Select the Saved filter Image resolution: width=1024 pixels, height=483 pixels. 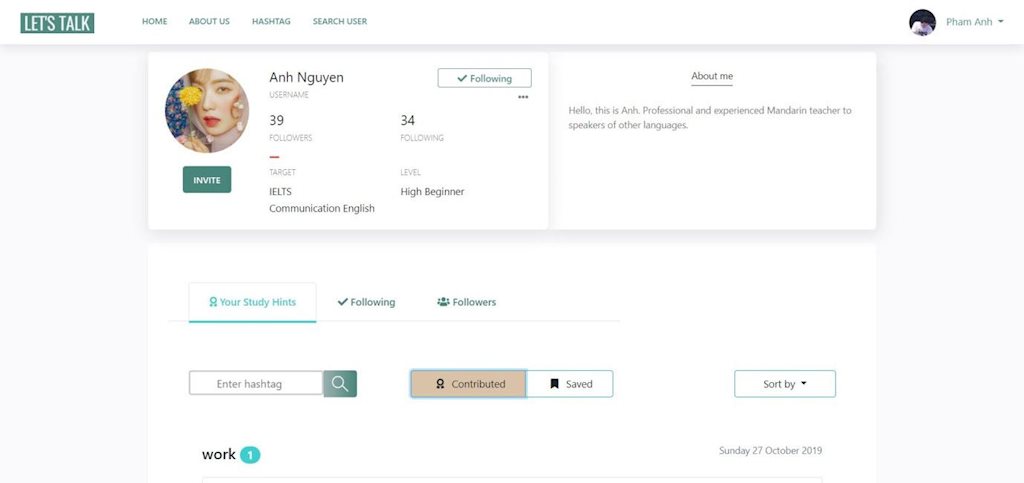(570, 384)
